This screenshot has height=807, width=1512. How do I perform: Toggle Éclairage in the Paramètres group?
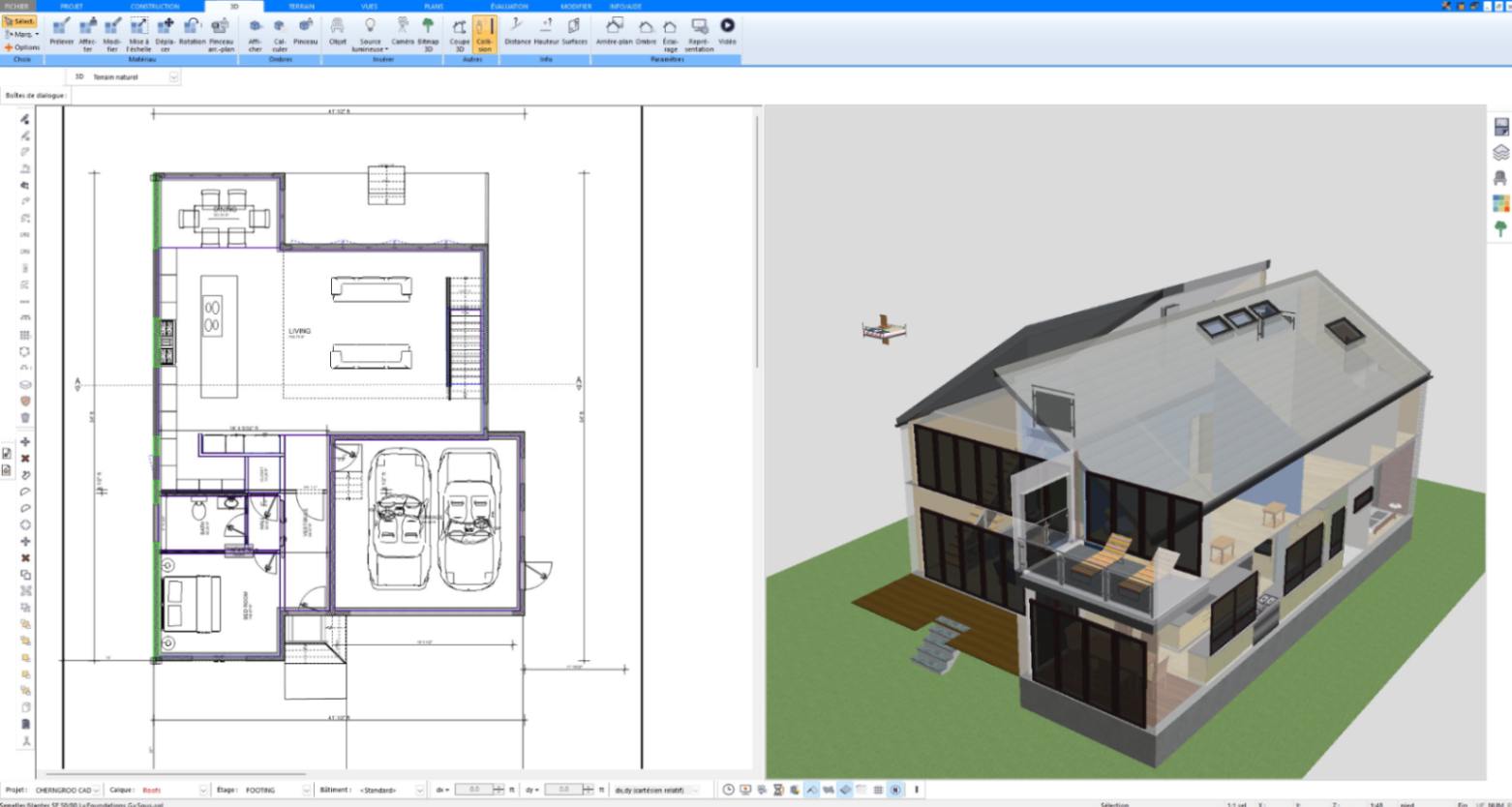[670, 33]
